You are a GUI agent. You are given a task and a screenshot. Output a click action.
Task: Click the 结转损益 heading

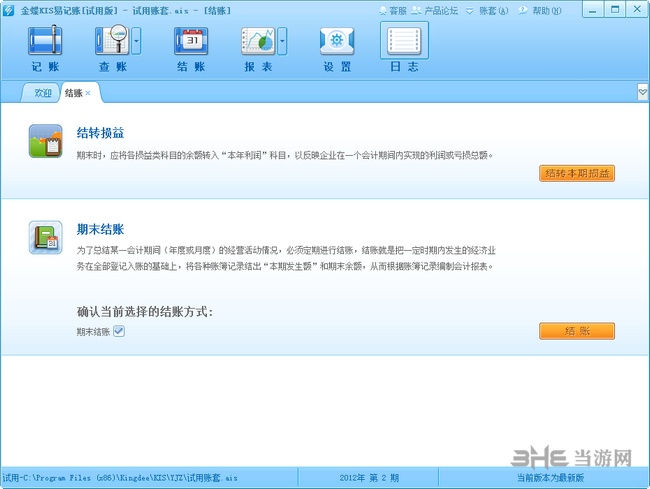[x=100, y=133]
